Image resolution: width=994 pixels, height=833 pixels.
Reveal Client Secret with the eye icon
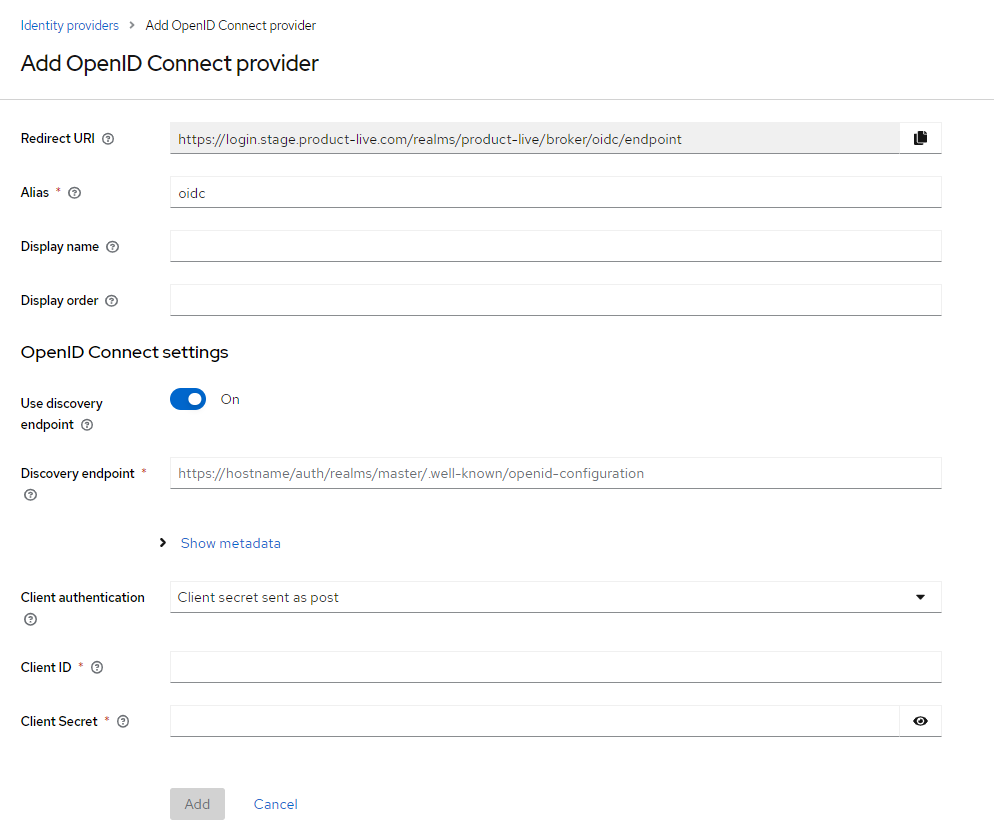pyautogui.click(x=920, y=721)
